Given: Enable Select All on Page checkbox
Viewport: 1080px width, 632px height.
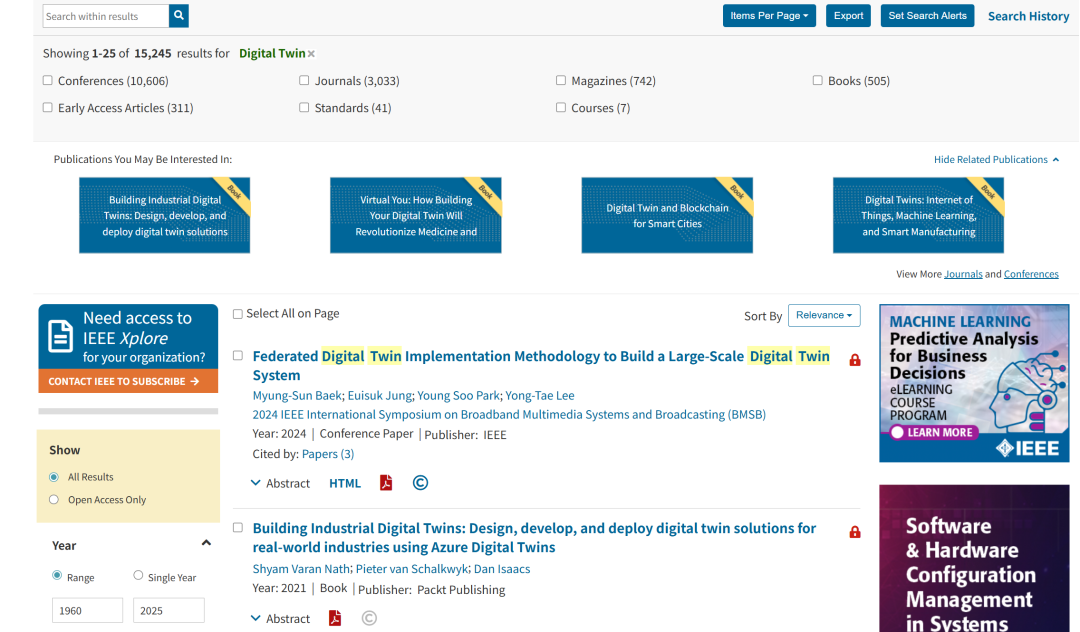Looking at the screenshot, I should click(238, 314).
